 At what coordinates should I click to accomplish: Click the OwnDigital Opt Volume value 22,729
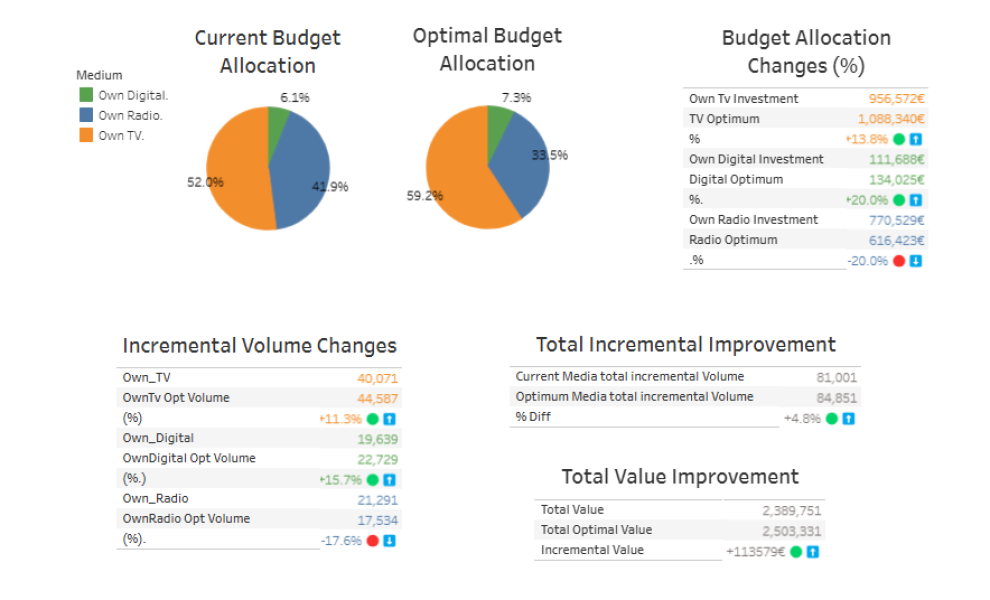[378, 459]
